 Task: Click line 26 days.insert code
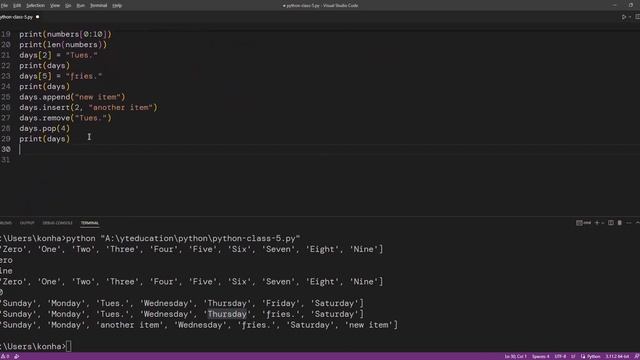click(88, 107)
